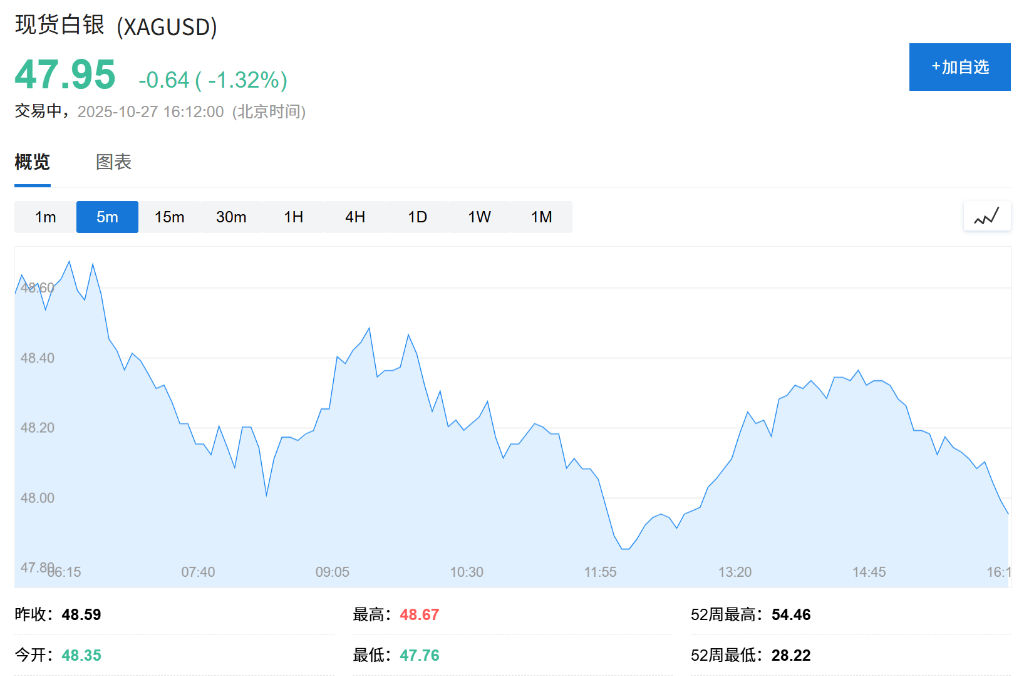
Task: Pick the 4H timeframe
Action: [355, 217]
